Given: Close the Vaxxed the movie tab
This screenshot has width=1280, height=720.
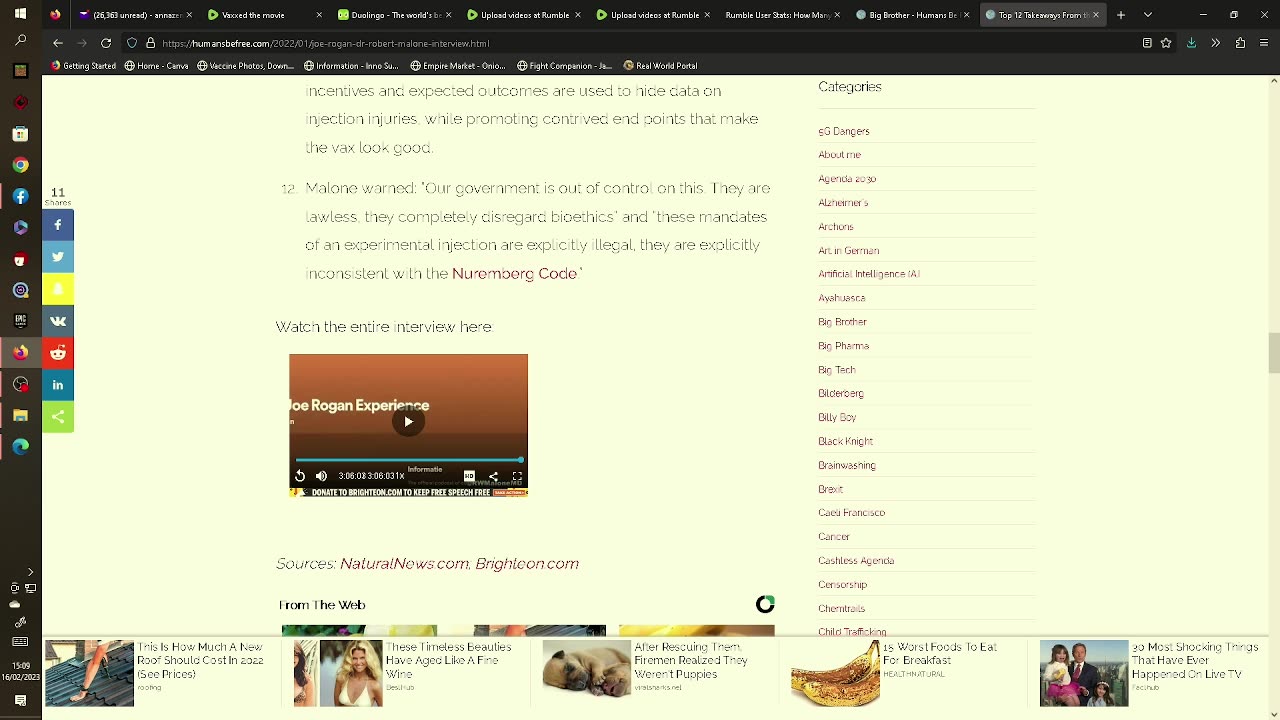Looking at the screenshot, I should pos(319,15).
